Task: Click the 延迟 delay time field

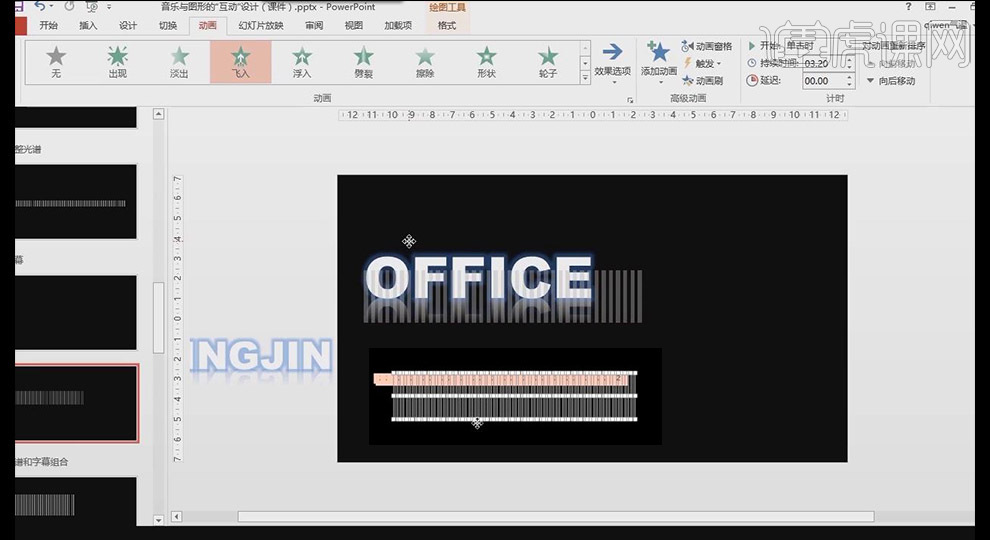Action: click(822, 81)
